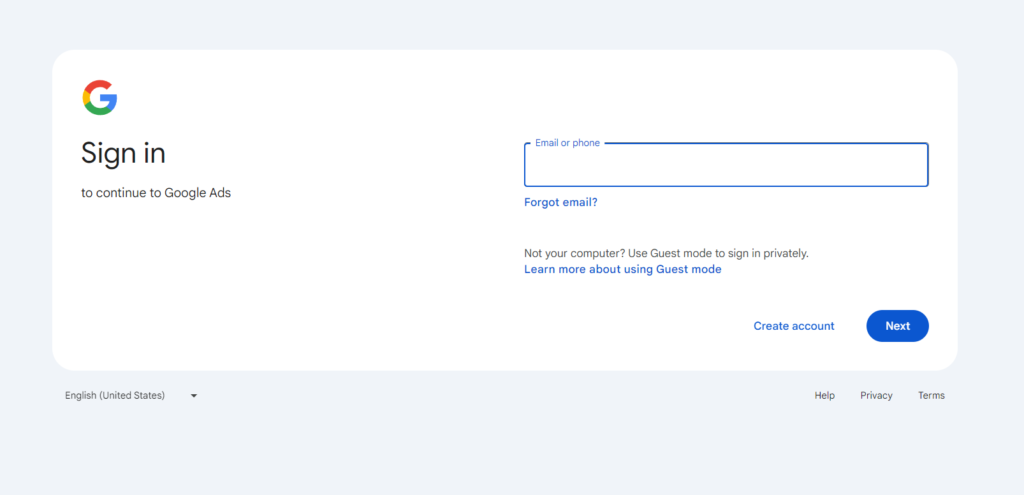The height and width of the screenshot is (495, 1024).
Task: Click the 'Not your computer?' guest mode text
Action: coord(574,253)
